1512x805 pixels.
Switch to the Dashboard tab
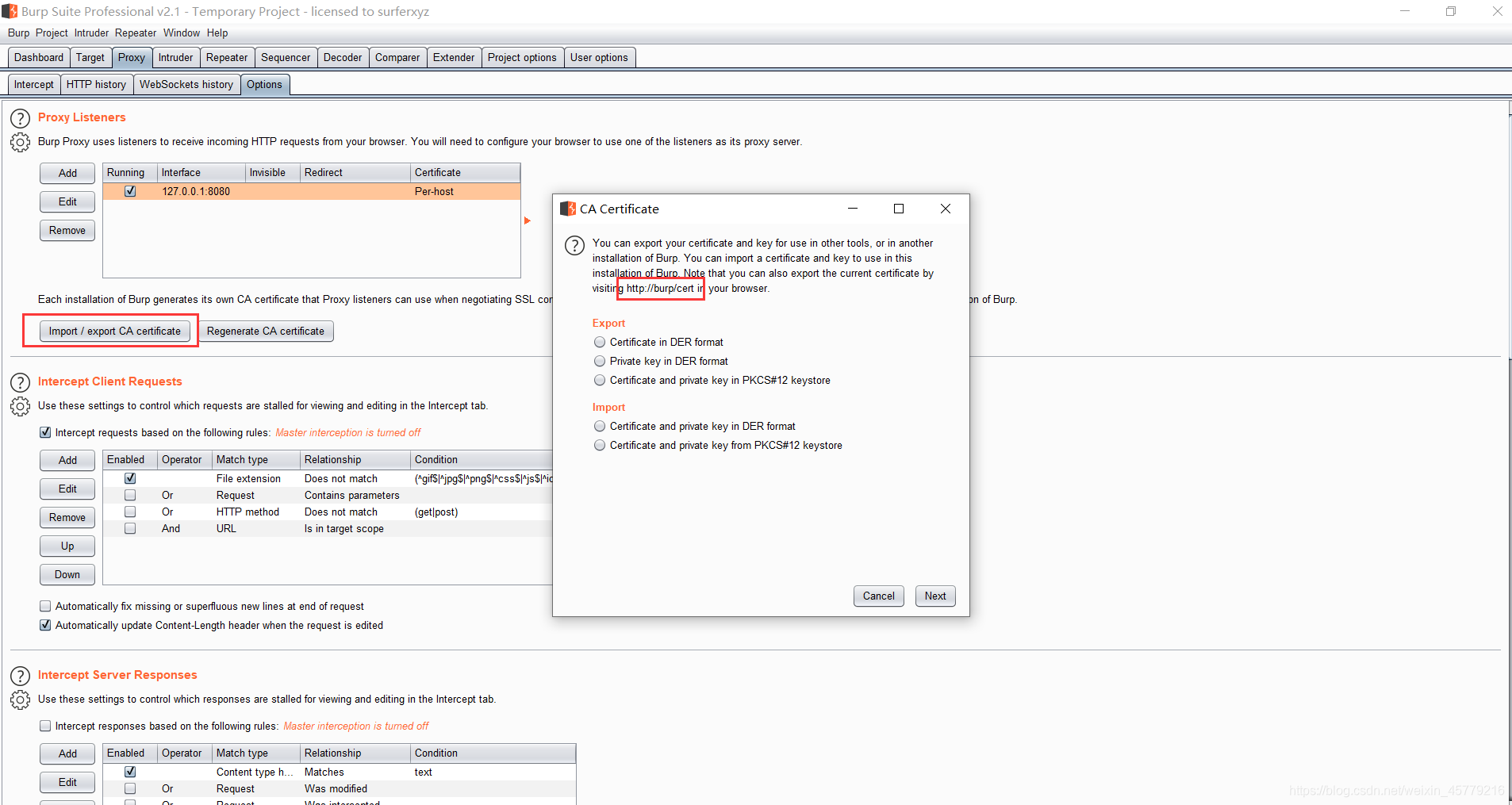39,57
